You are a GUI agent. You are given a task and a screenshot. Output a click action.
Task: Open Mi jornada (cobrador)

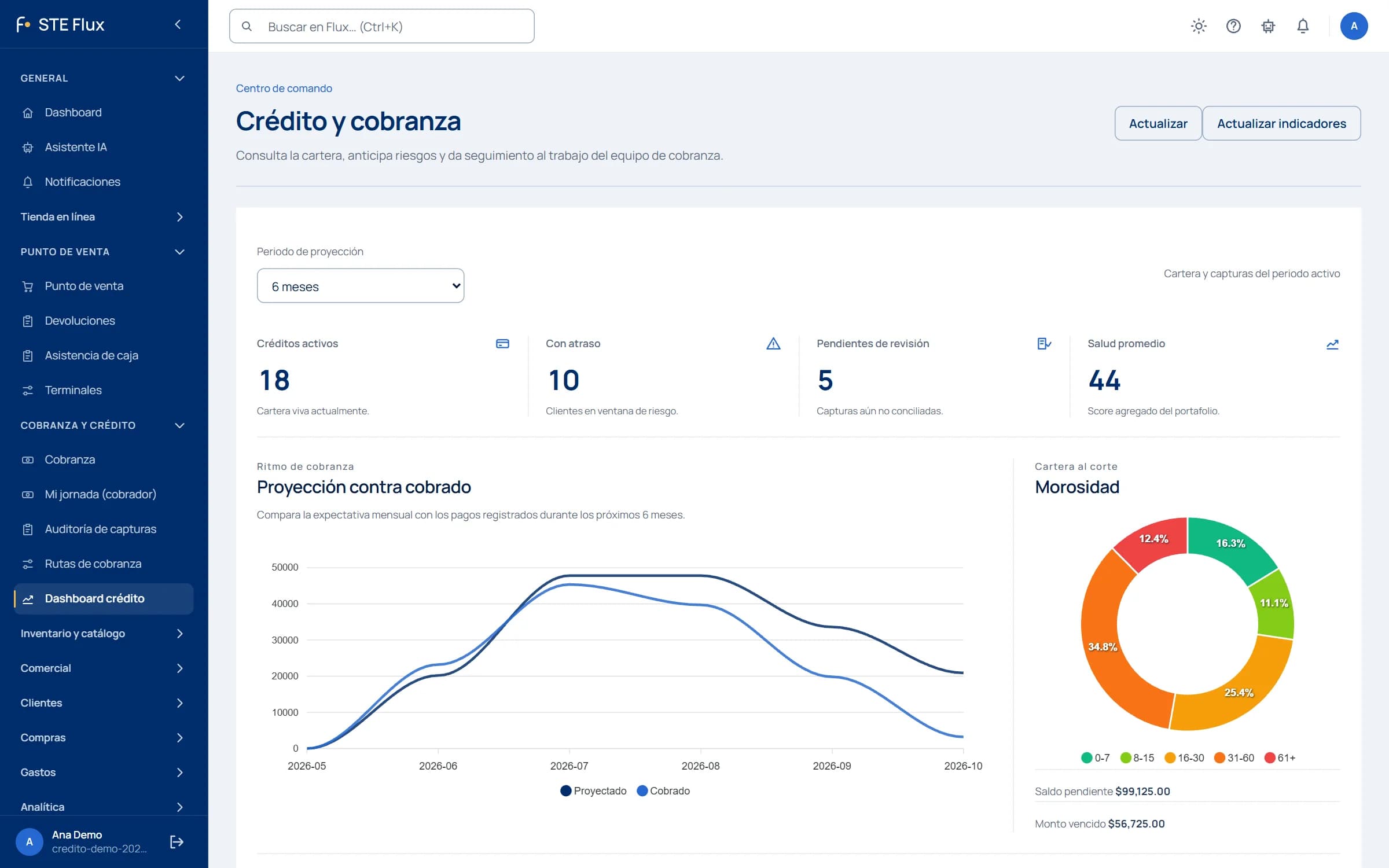[x=103, y=494]
